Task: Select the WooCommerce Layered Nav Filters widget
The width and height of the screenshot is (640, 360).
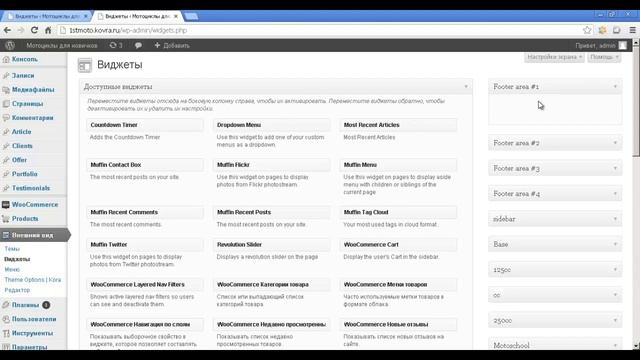Action: (x=145, y=284)
